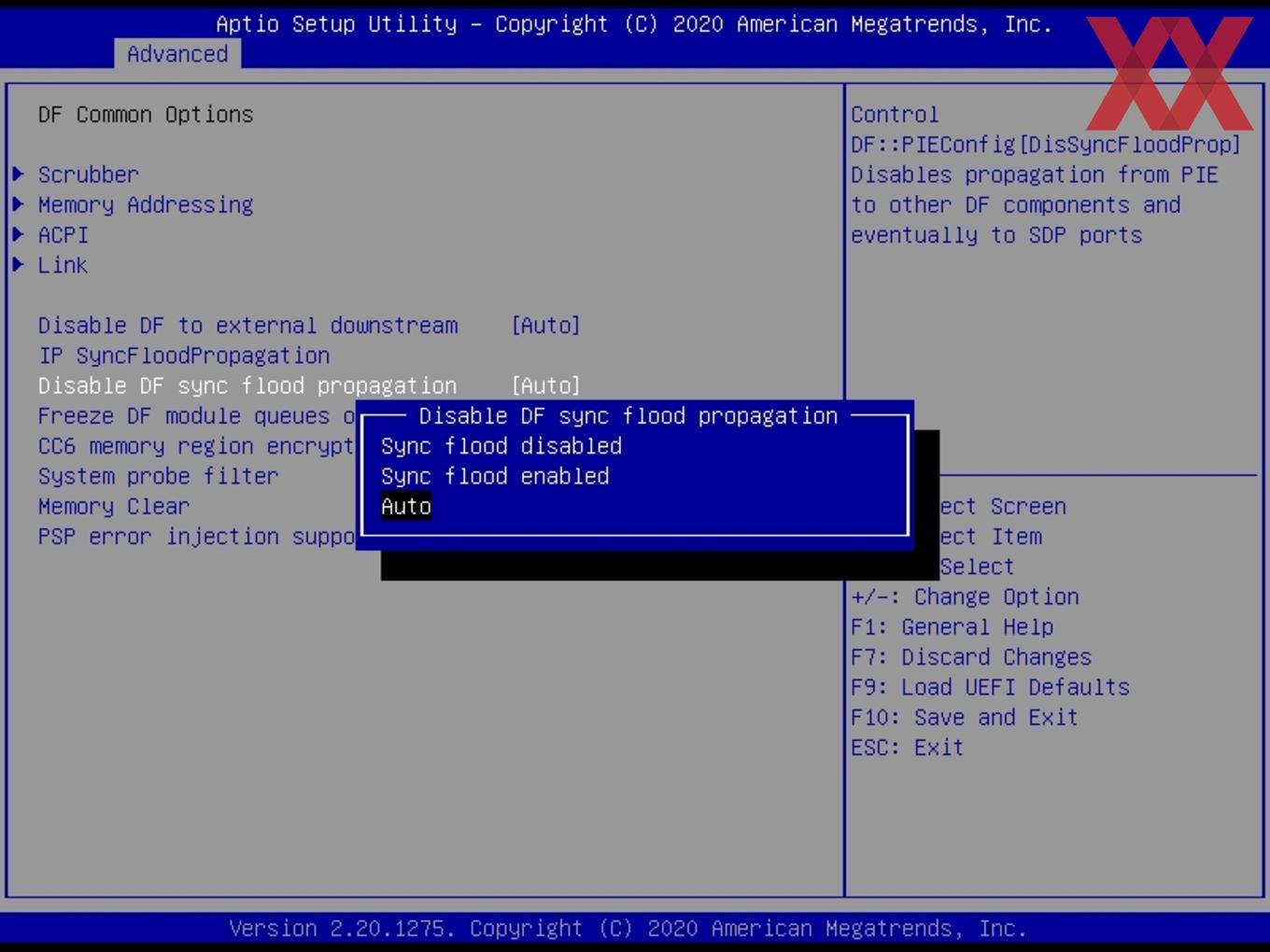The width and height of the screenshot is (1270, 952).
Task: Open the Link entry
Action: pyautogui.click(x=63, y=265)
